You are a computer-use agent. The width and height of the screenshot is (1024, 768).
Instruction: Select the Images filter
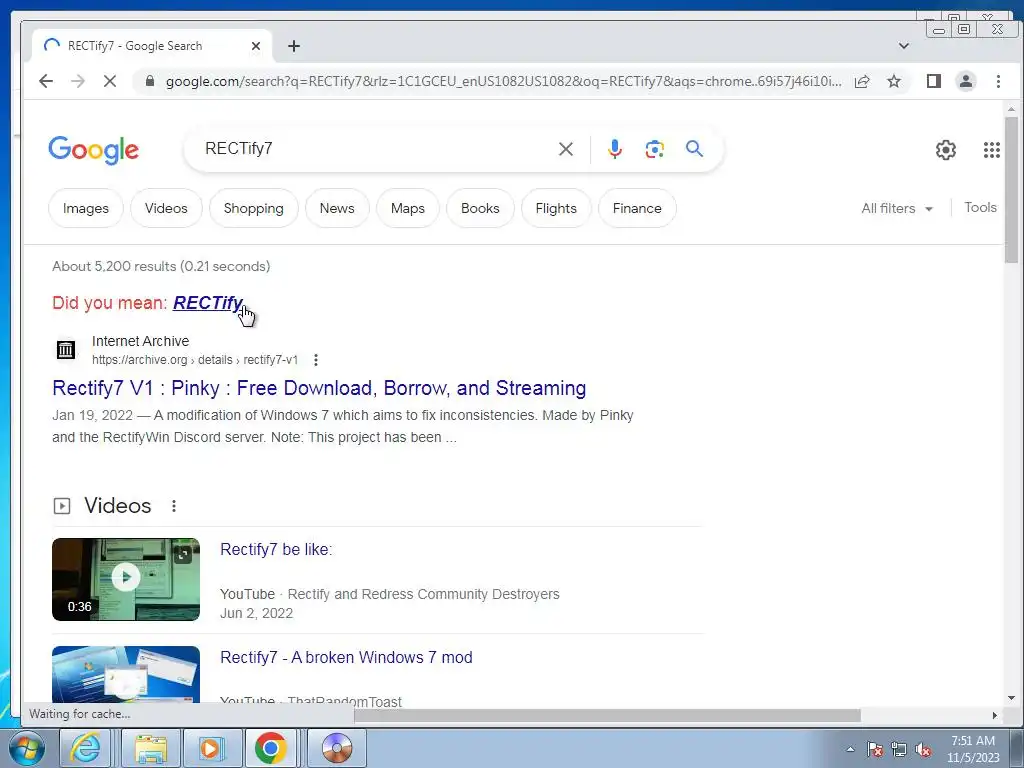click(x=86, y=208)
